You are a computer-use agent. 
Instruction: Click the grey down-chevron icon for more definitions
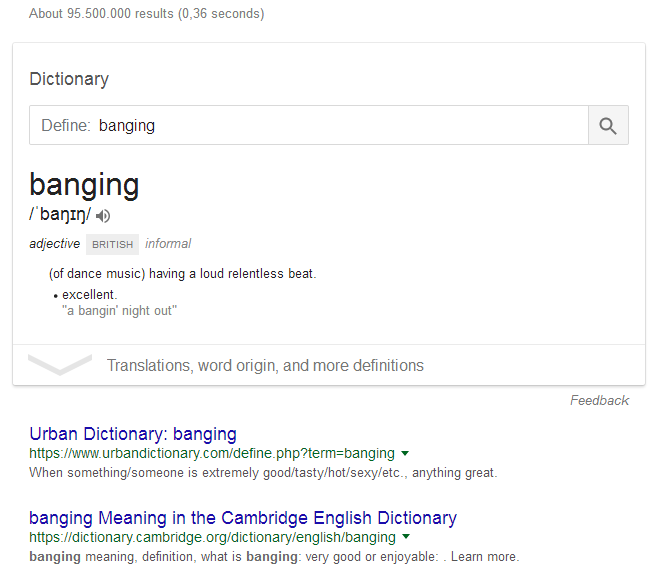[x=60, y=365]
